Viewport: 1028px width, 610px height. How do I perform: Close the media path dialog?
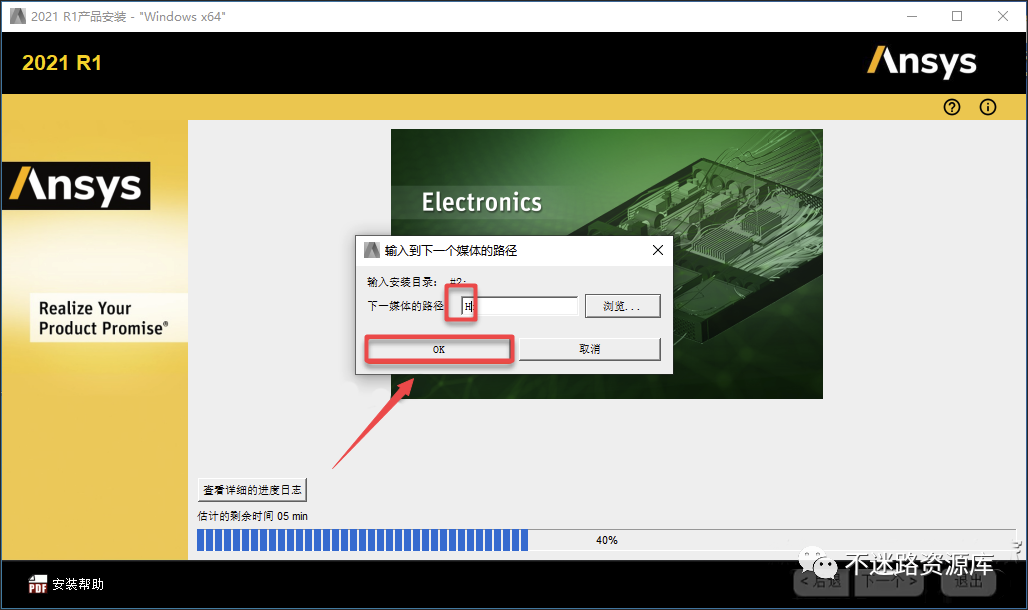tap(658, 250)
